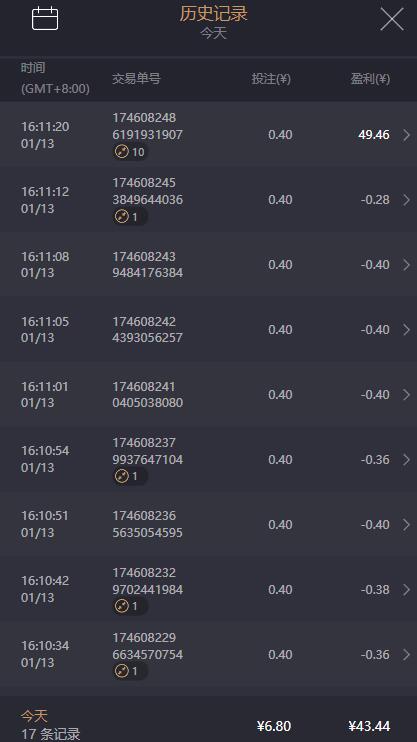Open details chevron for the 16:11:05 record
The height and width of the screenshot is (742, 417).
click(x=407, y=330)
